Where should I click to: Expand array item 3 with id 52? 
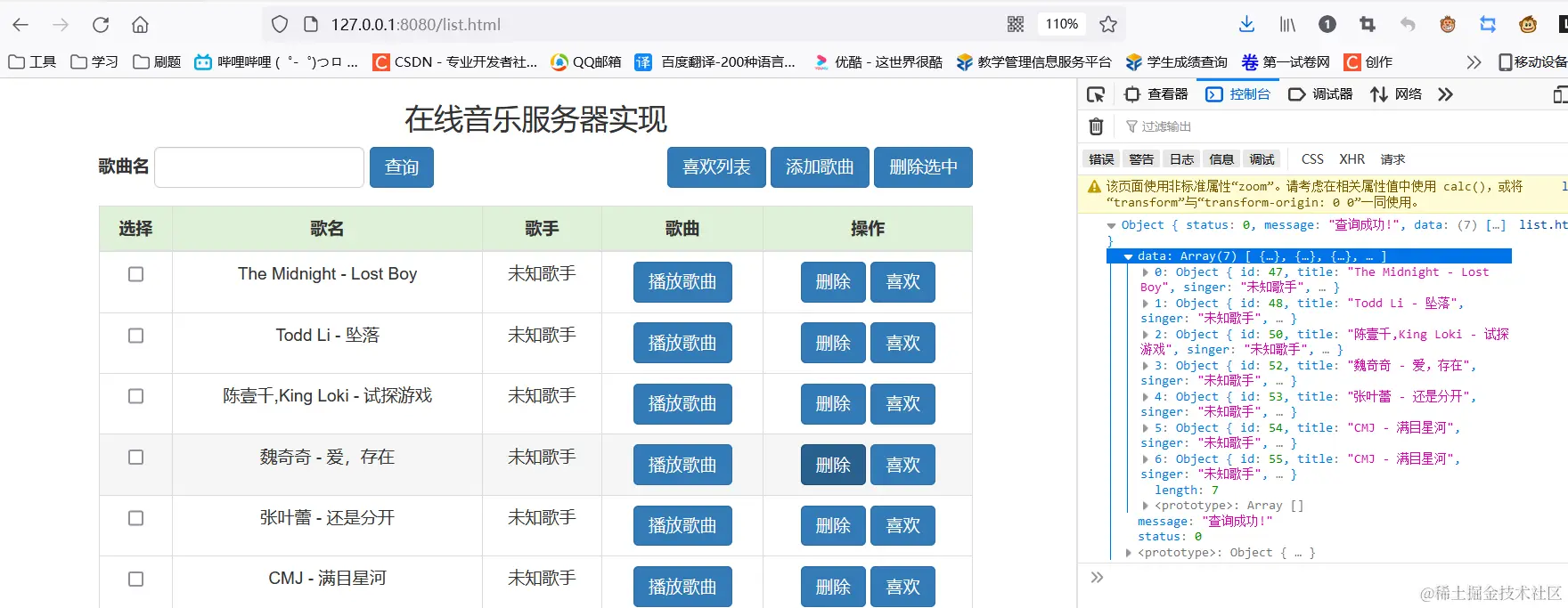pos(1146,366)
